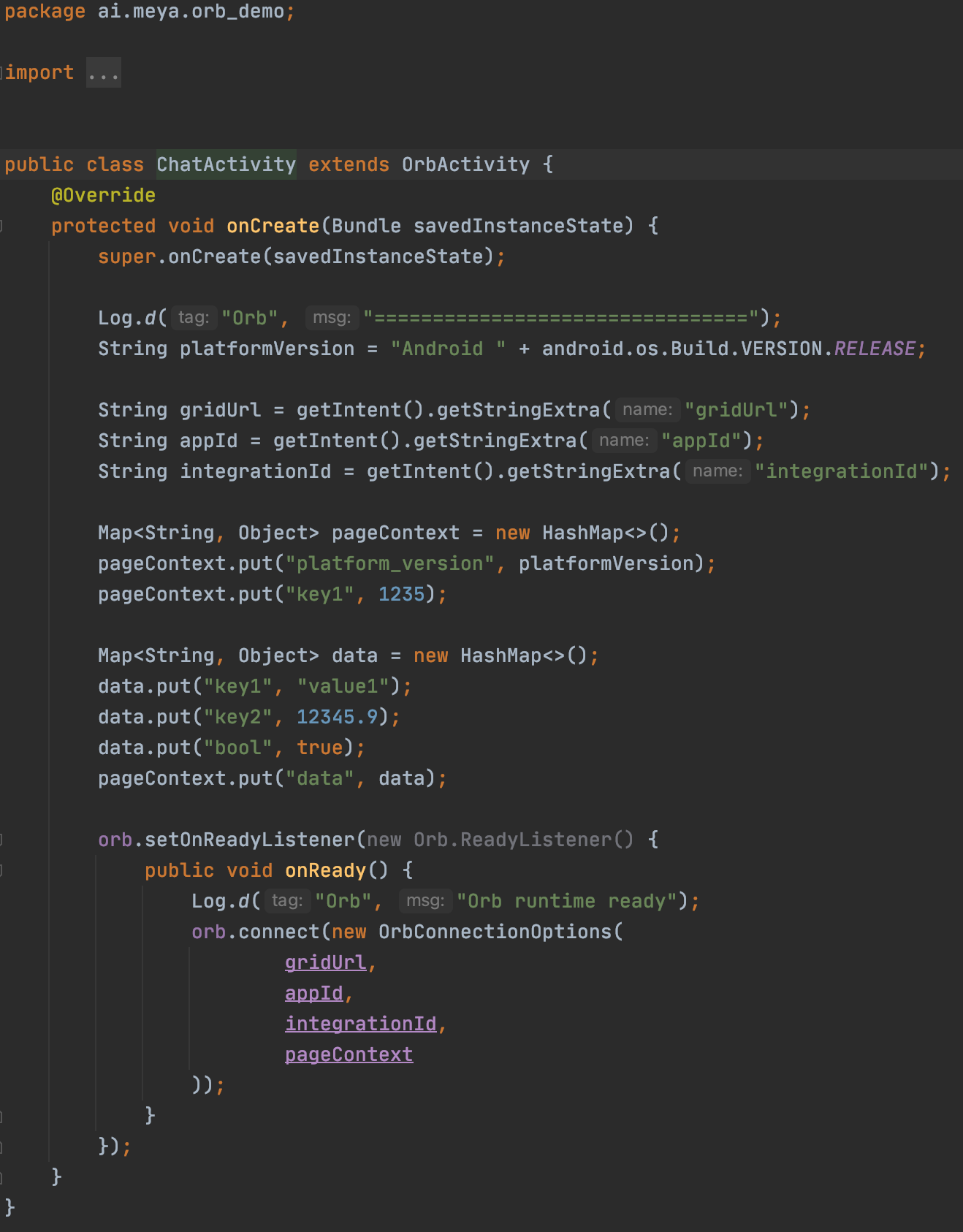Click the number 1235
The height and width of the screenshot is (1232, 963).
point(401,594)
